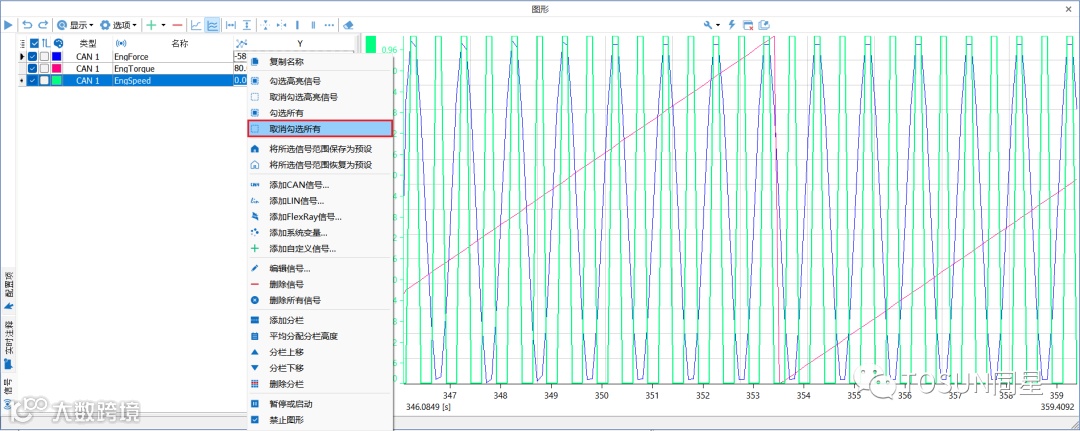Choose 取消勾选高亮信号 menu item
Viewport: 1080px width, 431px height.
(x=320, y=97)
